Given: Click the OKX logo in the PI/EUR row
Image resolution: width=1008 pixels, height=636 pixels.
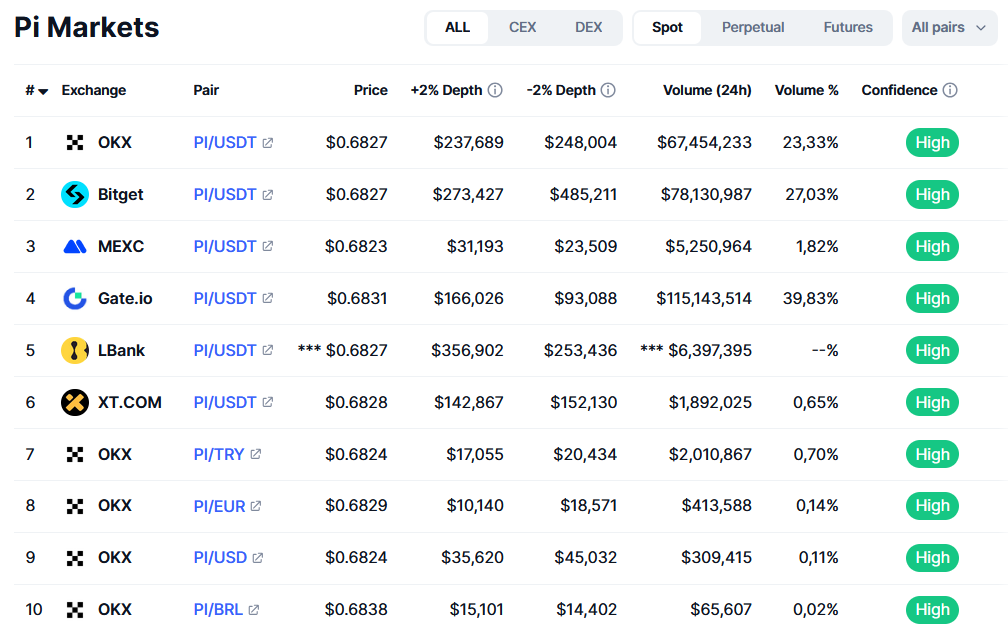Looking at the screenshot, I should tap(75, 506).
